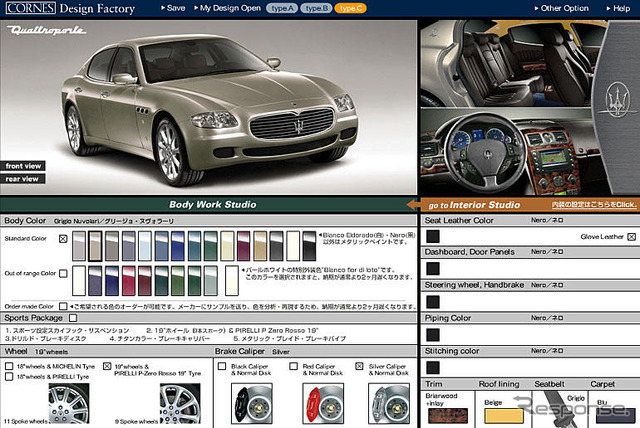Toggle 19" wheels PIRELLI P-Zero Rosso checkbox
The width and height of the screenshot is (640, 428).
[x=107, y=366]
